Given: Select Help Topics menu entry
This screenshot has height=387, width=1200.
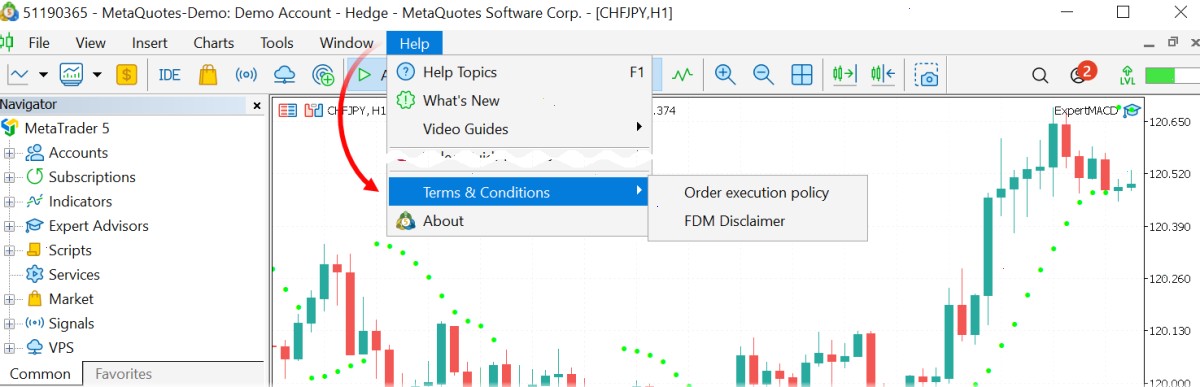Looking at the screenshot, I should tap(520, 72).
